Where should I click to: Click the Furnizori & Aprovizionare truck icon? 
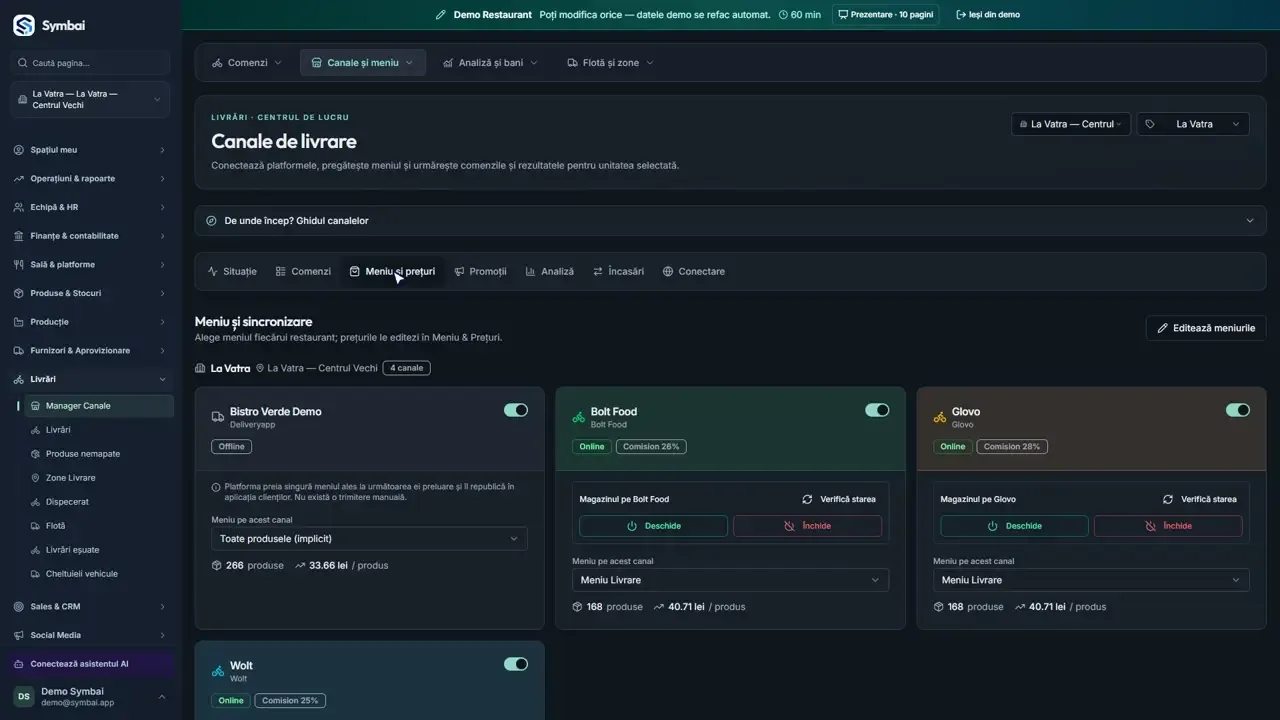tap(19, 351)
